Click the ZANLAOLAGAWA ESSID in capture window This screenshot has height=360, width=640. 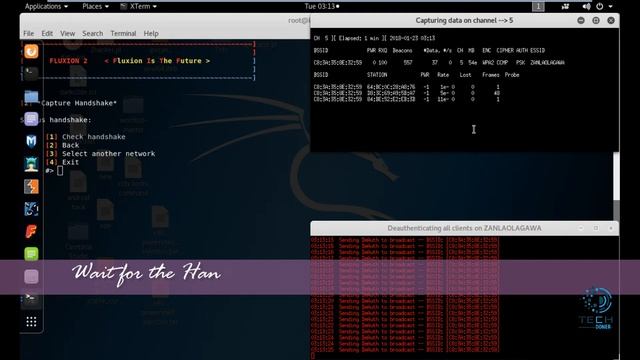[x=547, y=63]
